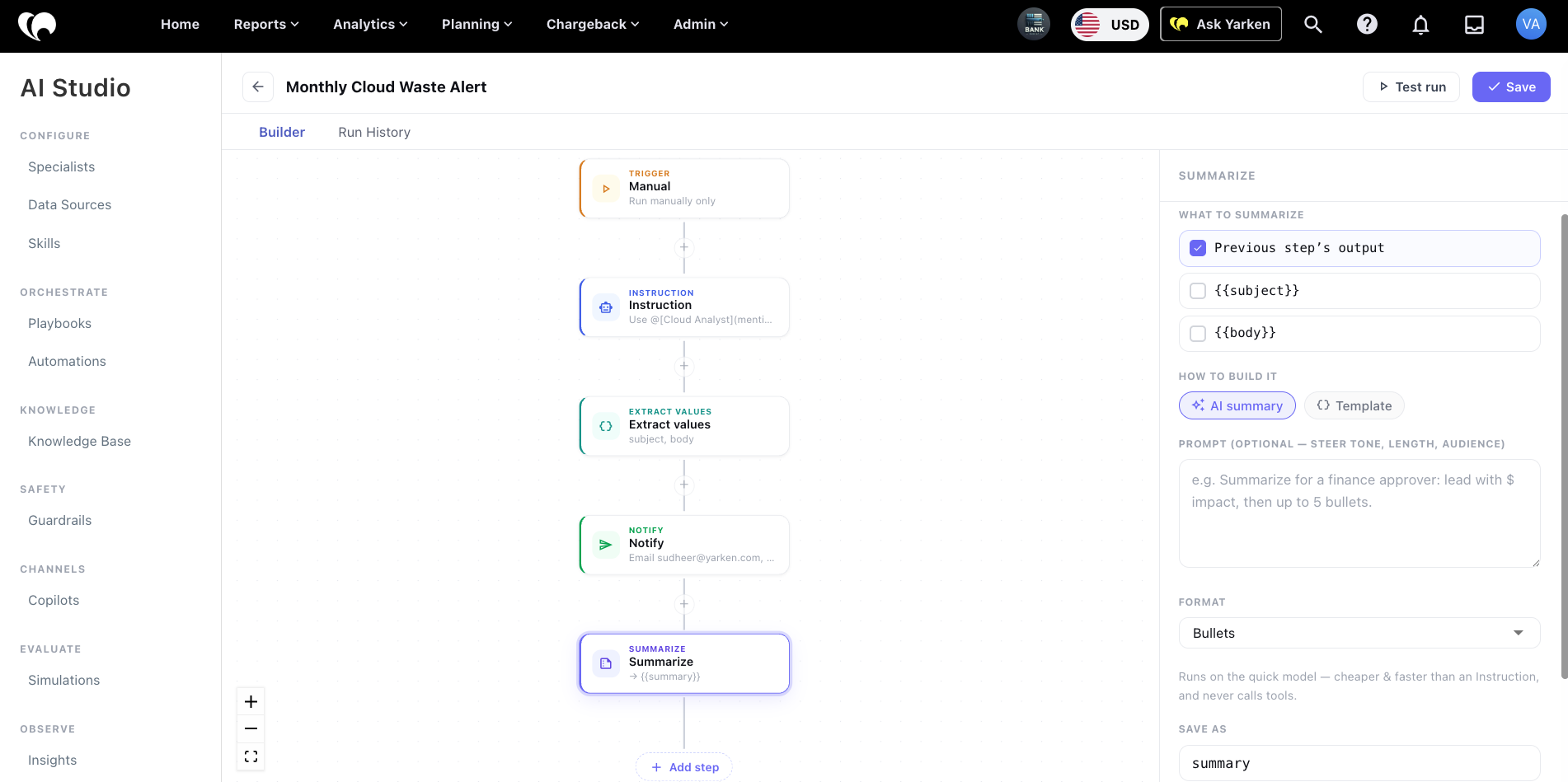Open the VA user avatar menu

tap(1531, 24)
